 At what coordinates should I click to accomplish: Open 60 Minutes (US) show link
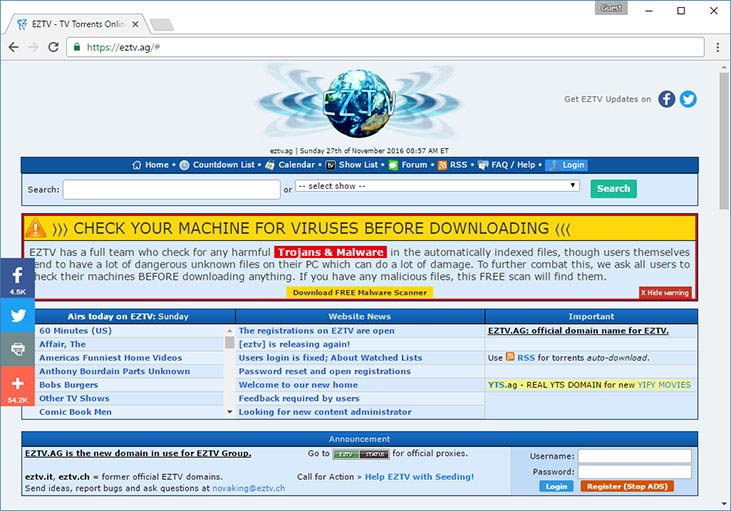(76, 331)
